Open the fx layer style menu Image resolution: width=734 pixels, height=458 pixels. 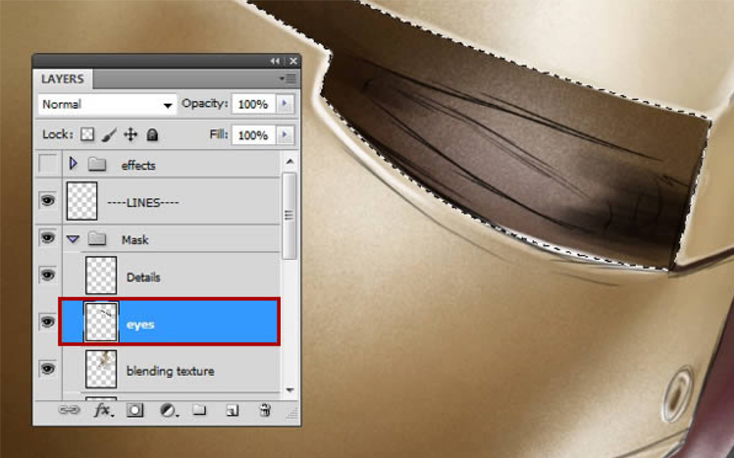[103, 410]
